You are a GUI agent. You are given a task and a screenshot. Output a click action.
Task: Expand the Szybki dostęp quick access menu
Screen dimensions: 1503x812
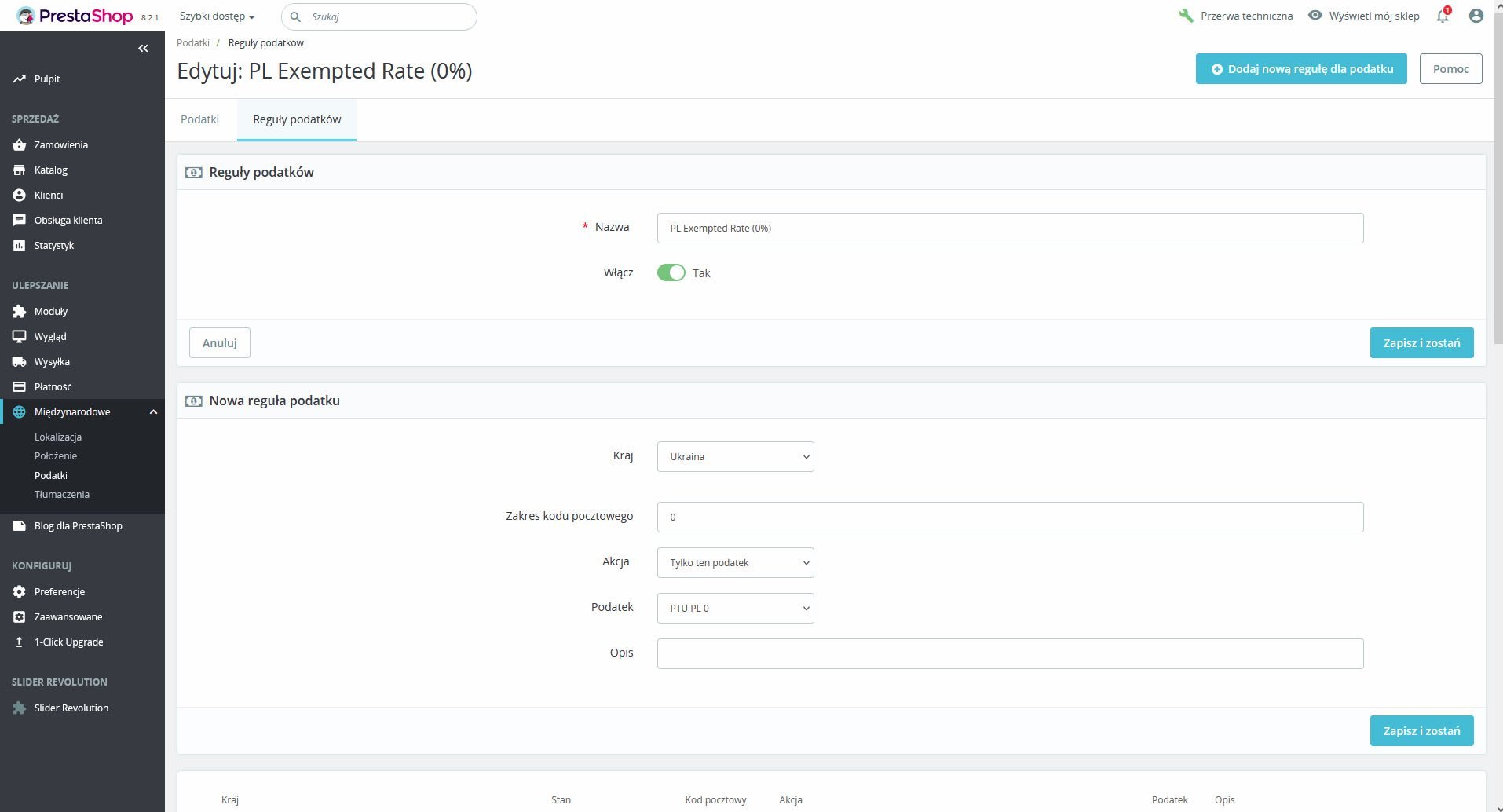tap(217, 16)
